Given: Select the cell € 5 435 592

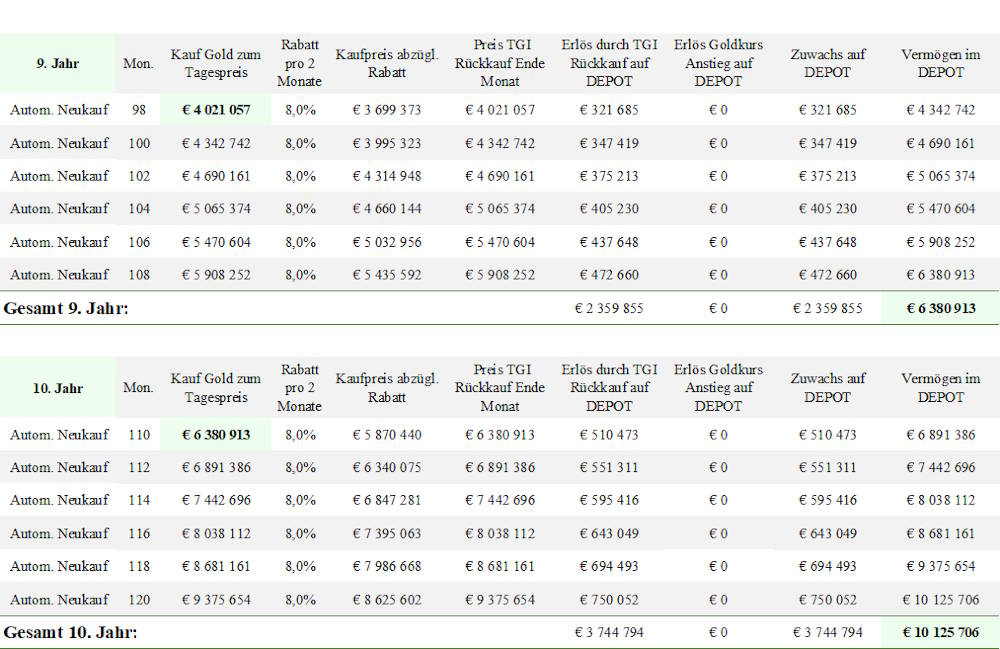Looking at the screenshot, I should (386, 275).
